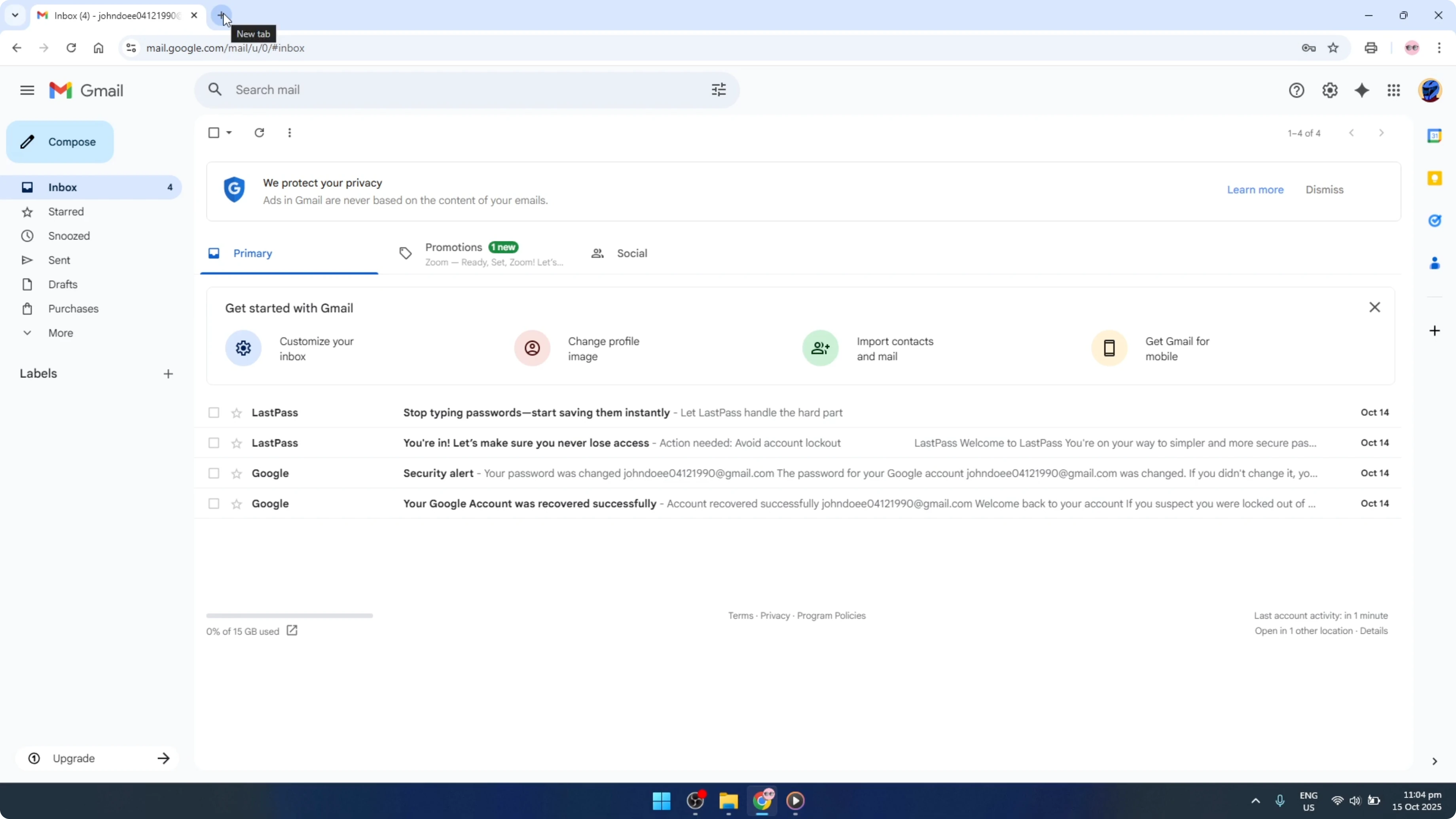This screenshot has height=819, width=1456.
Task: Select checkbox for Google Account recovered email
Action: (213, 504)
